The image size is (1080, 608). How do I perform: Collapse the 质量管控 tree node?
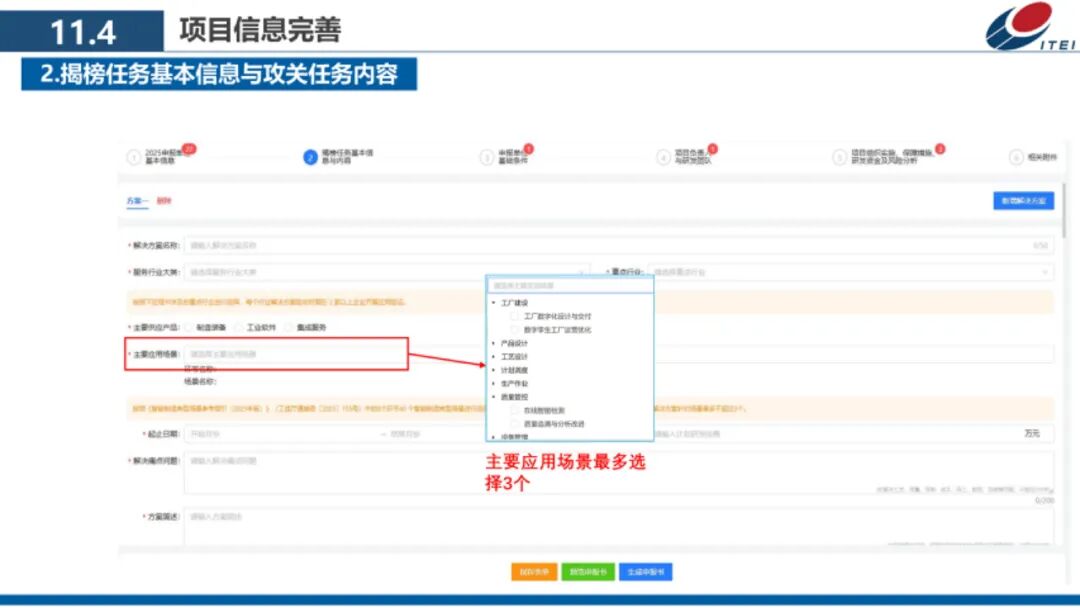494,397
